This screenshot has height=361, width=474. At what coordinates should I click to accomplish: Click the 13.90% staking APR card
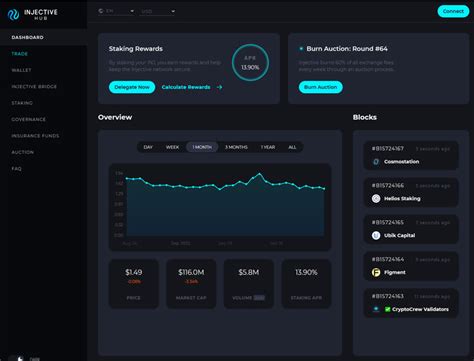coord(306,284)
